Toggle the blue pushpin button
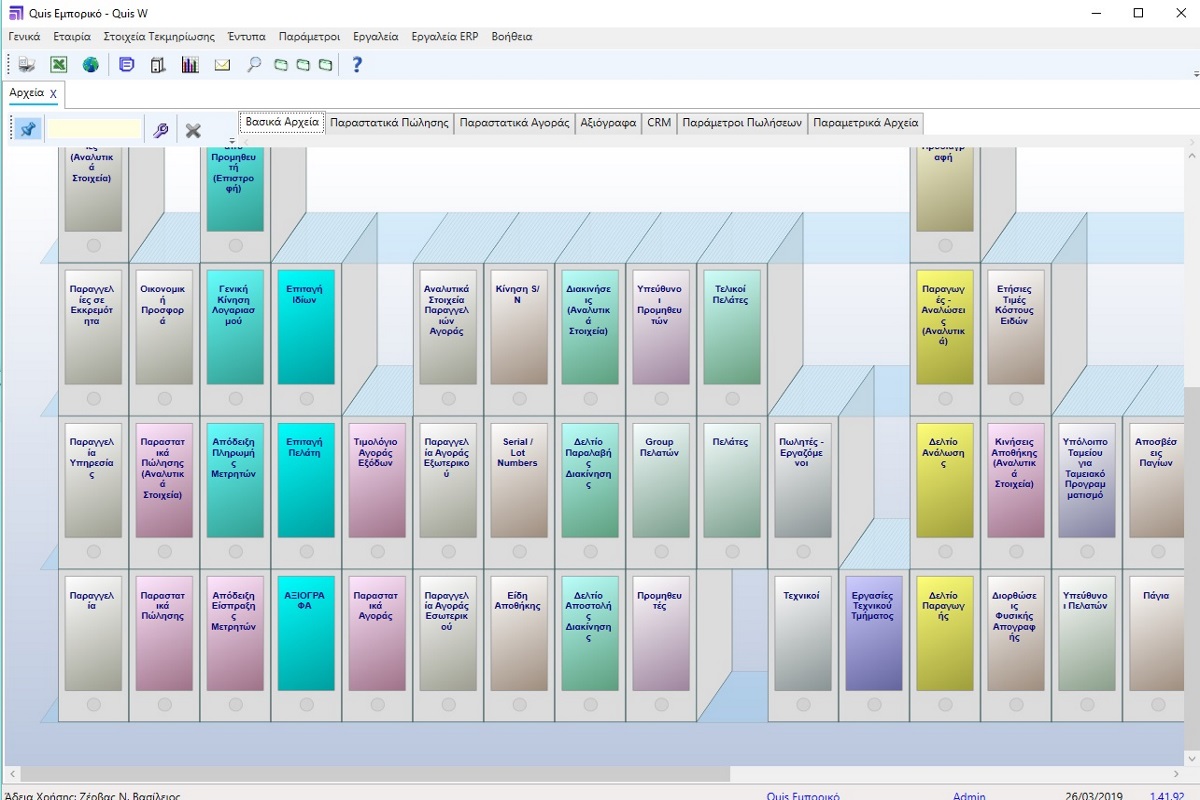Screen dimensions: 1200x800 (28, 130)
